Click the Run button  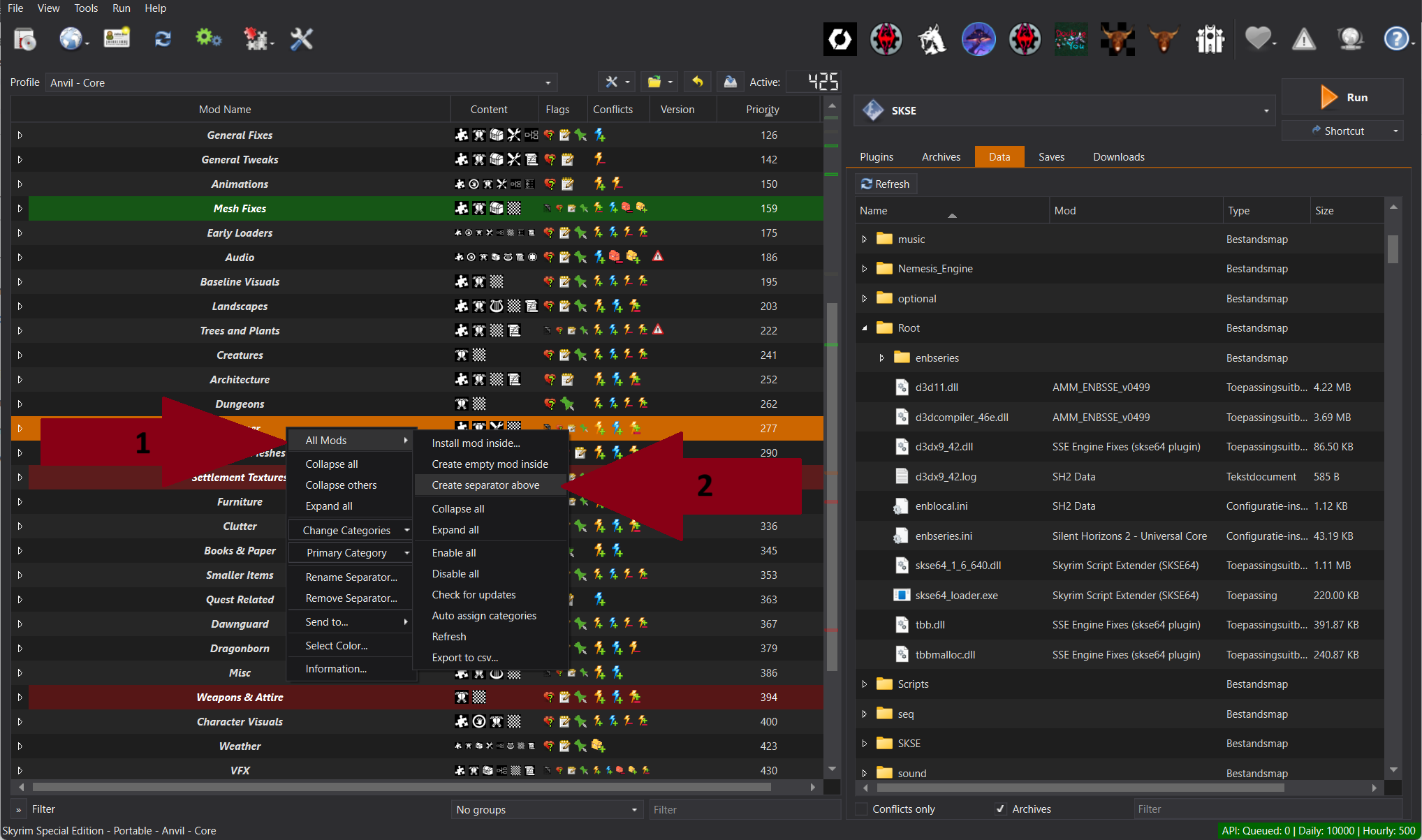coord(1342,97)
